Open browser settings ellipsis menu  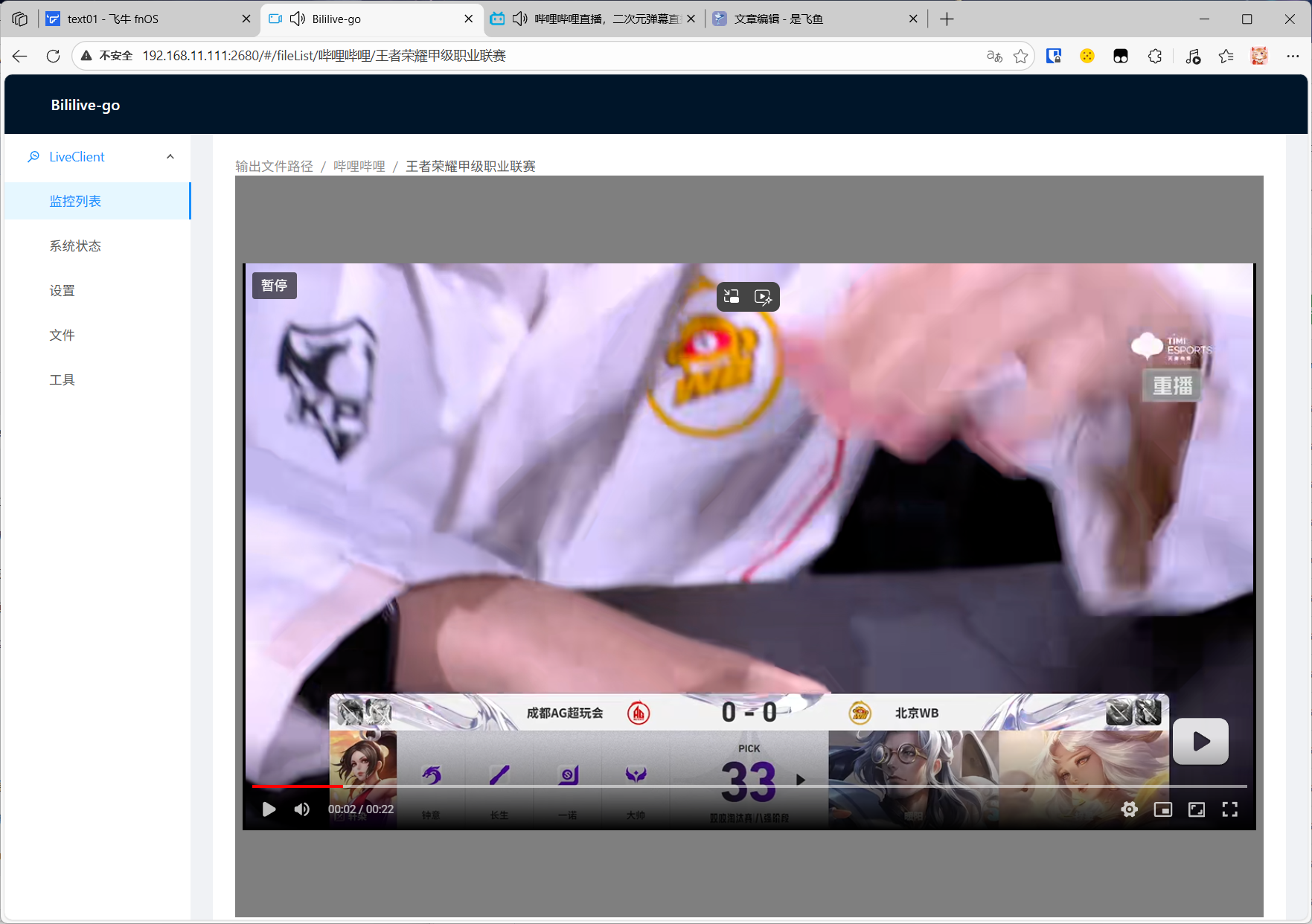pos(1293,56)
